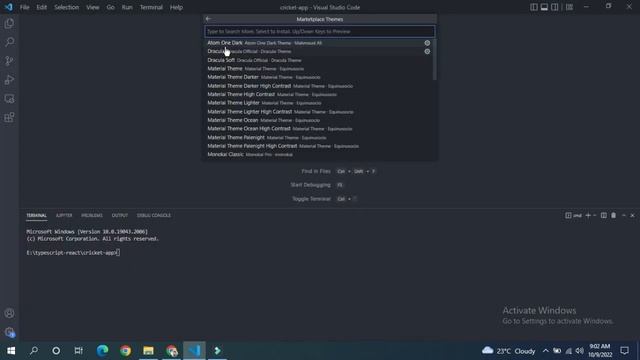Screen dimensions: 640x360
Task: Switch to the DEBUG CONSOLE tab
Action: click(154, 216)
